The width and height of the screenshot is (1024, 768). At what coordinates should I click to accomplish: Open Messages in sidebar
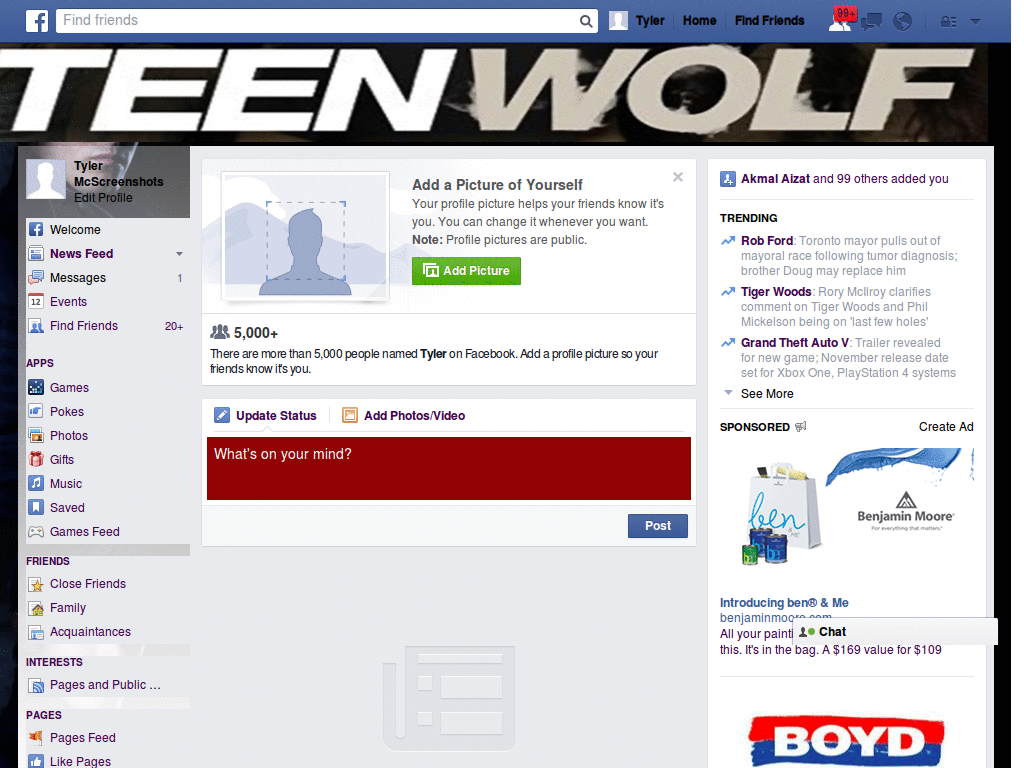tap(78, 278)
